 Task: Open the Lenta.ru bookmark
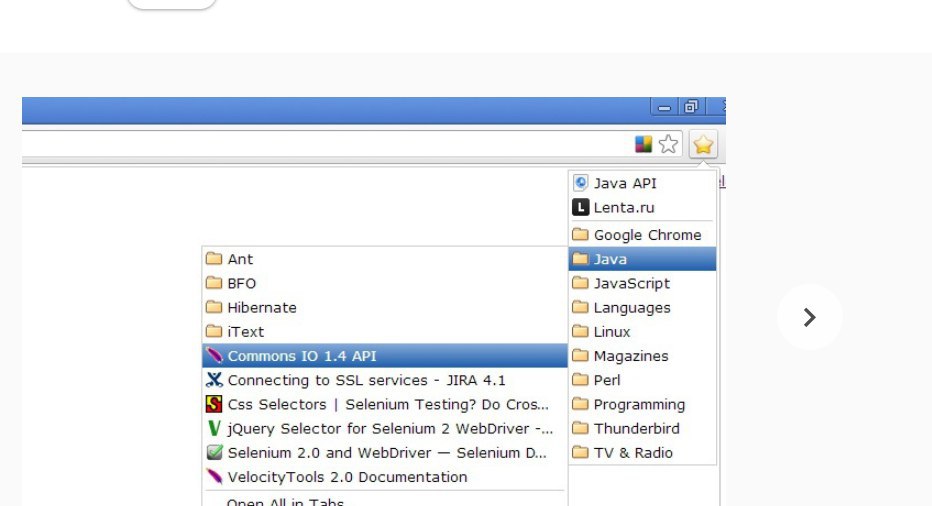[x=643, y=208]
